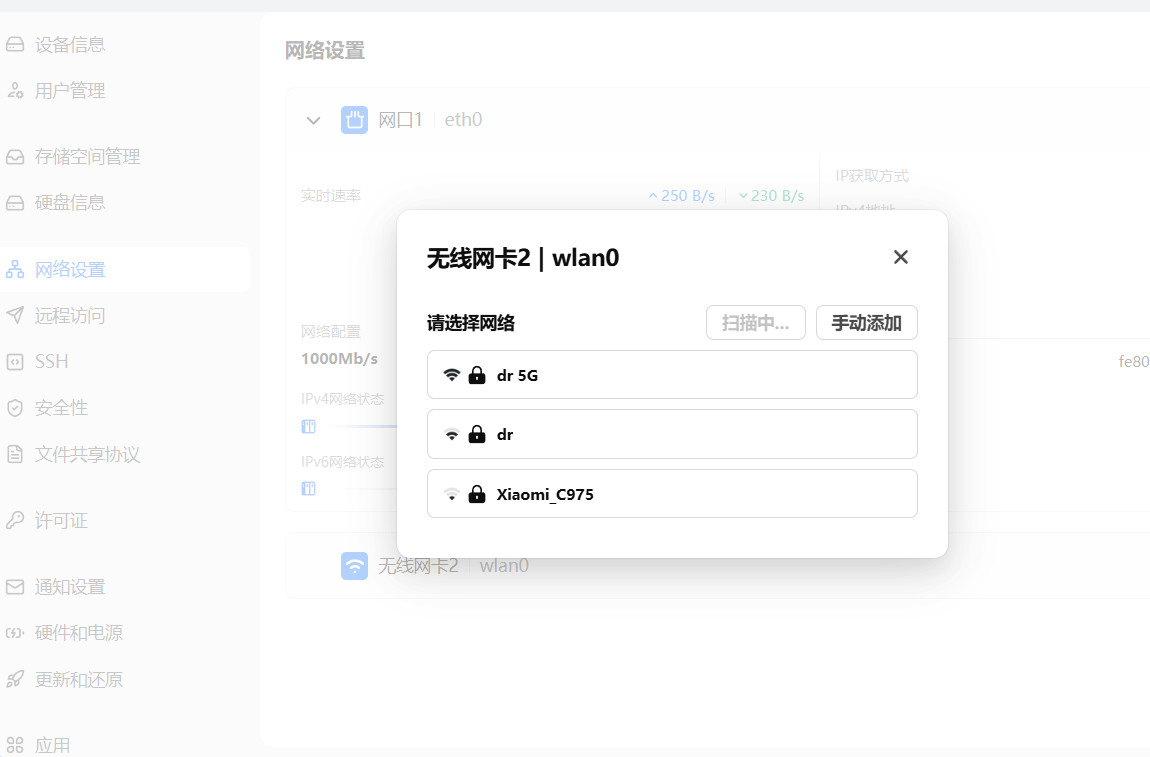Click the SSH sidebar icon
The width and height of the screenshot is (1150, 757).
tap(15, 362)
